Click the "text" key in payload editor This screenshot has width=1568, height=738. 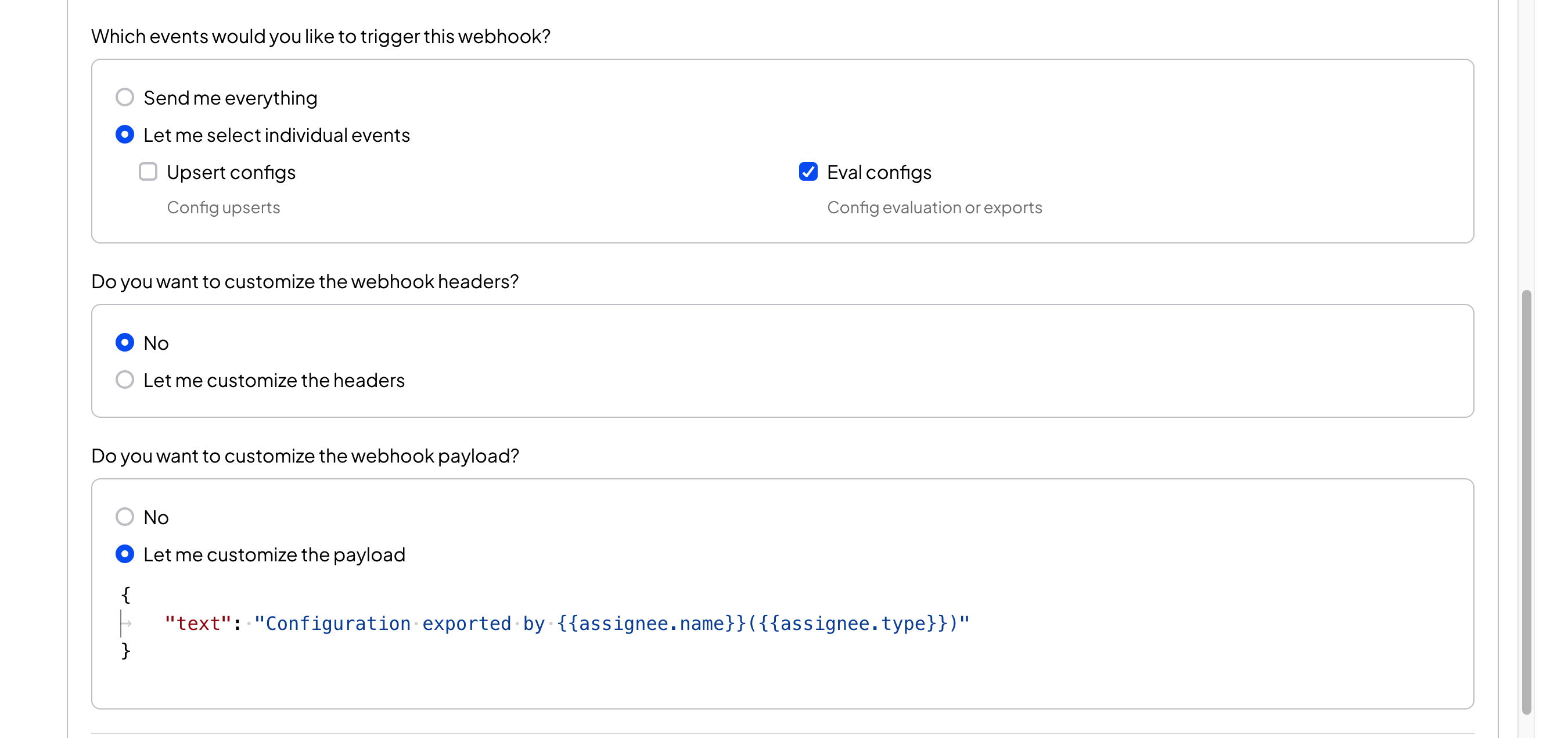pyautogui.click(x=198, y=624)
